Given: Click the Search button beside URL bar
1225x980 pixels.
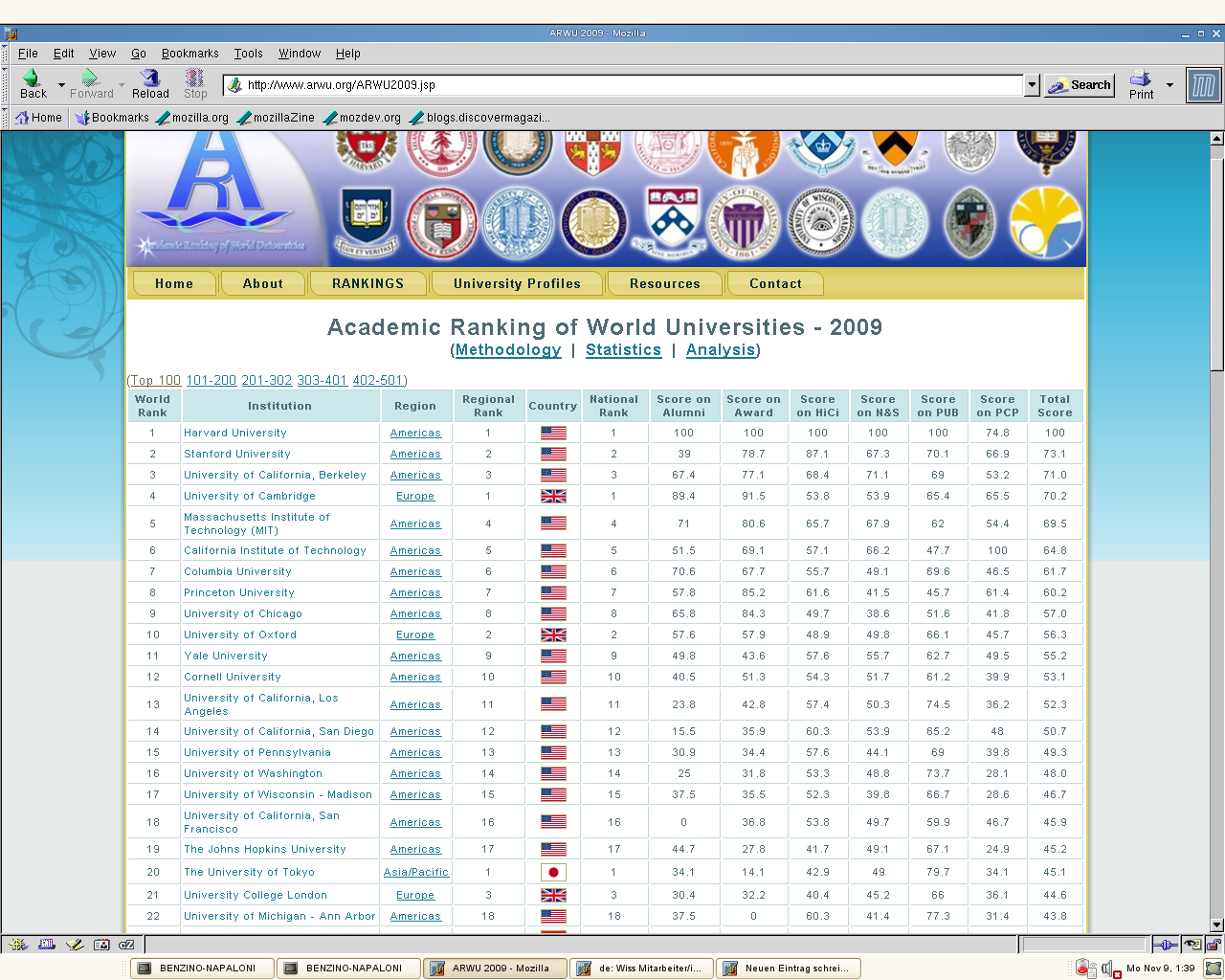Looking at the screenshot, I should click(1080, 85).
